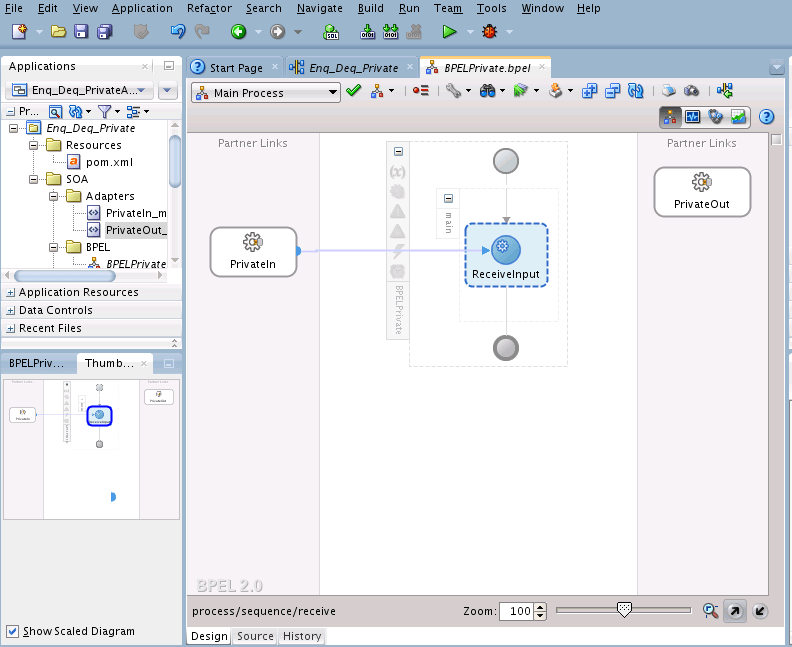This screenshot has height=647, width=792.
Task: Click the SQL database icon
Action: click(331, 32)
